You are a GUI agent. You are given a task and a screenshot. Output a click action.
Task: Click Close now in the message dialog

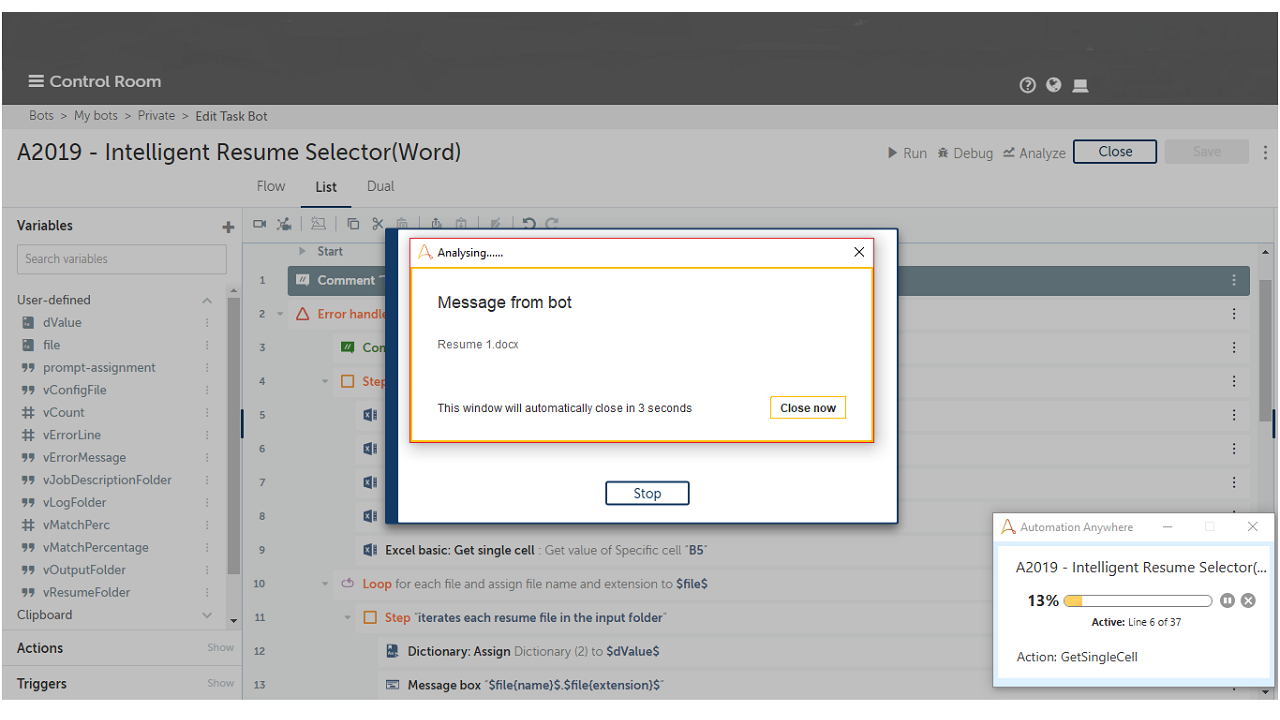click(x=808, y=408)
